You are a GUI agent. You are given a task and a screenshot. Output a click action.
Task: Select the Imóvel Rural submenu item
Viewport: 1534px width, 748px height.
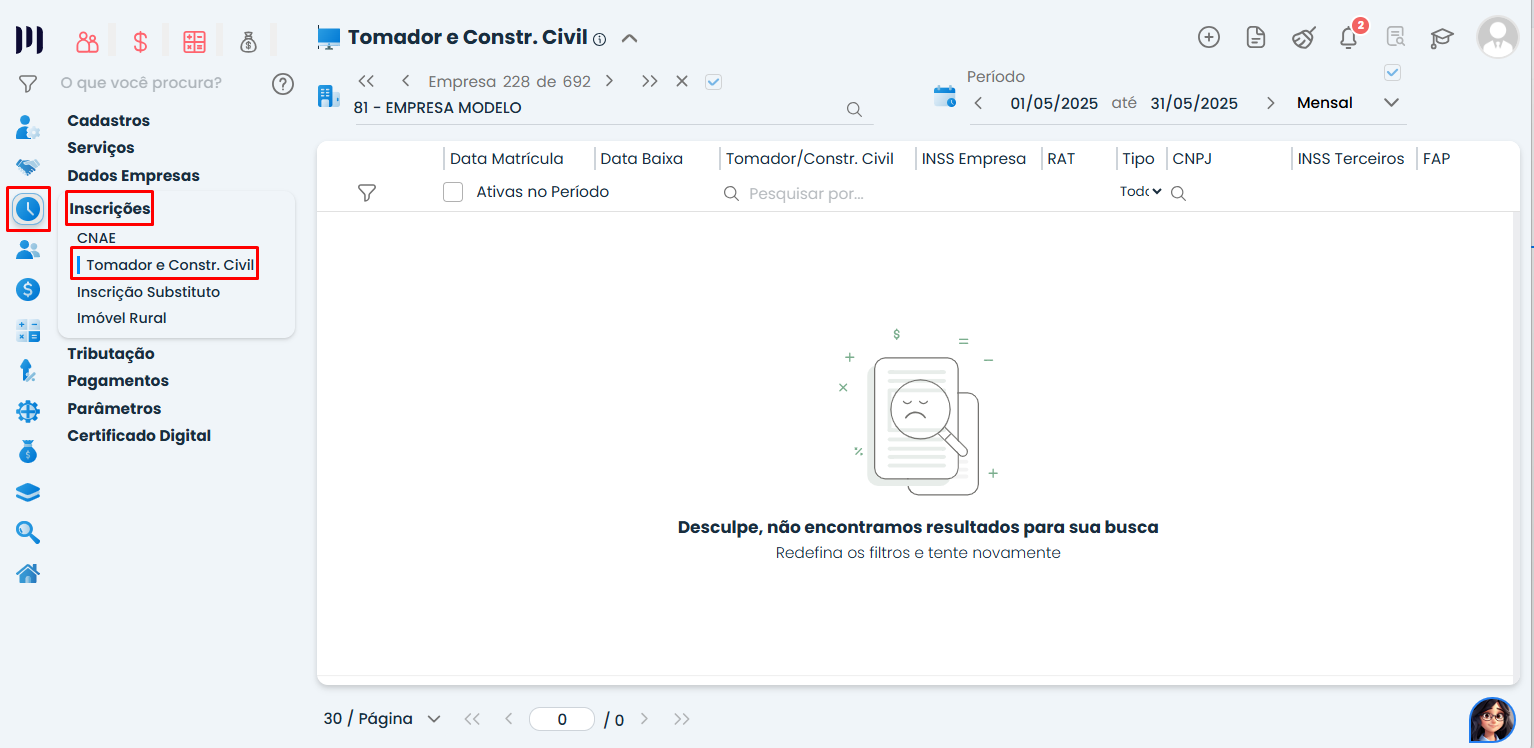(x=122, y=318)
